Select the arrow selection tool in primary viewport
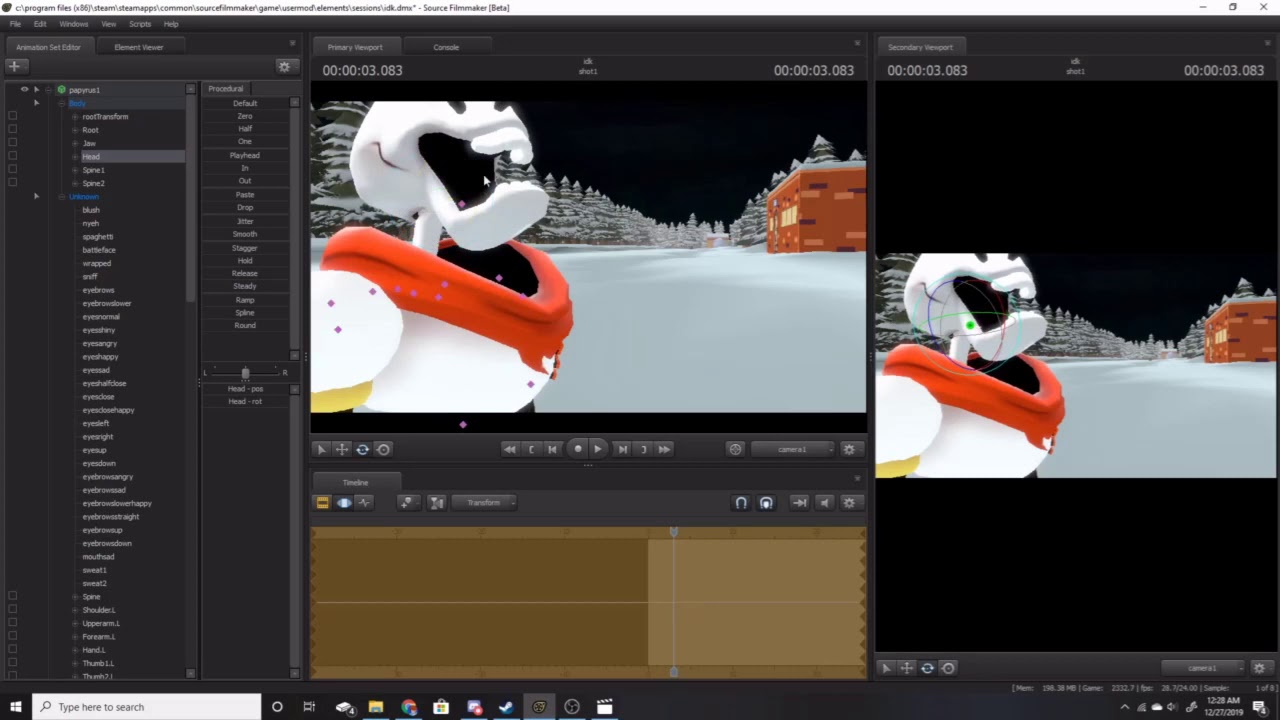Viewport: 1280px width, 720px height. [321, 449]
